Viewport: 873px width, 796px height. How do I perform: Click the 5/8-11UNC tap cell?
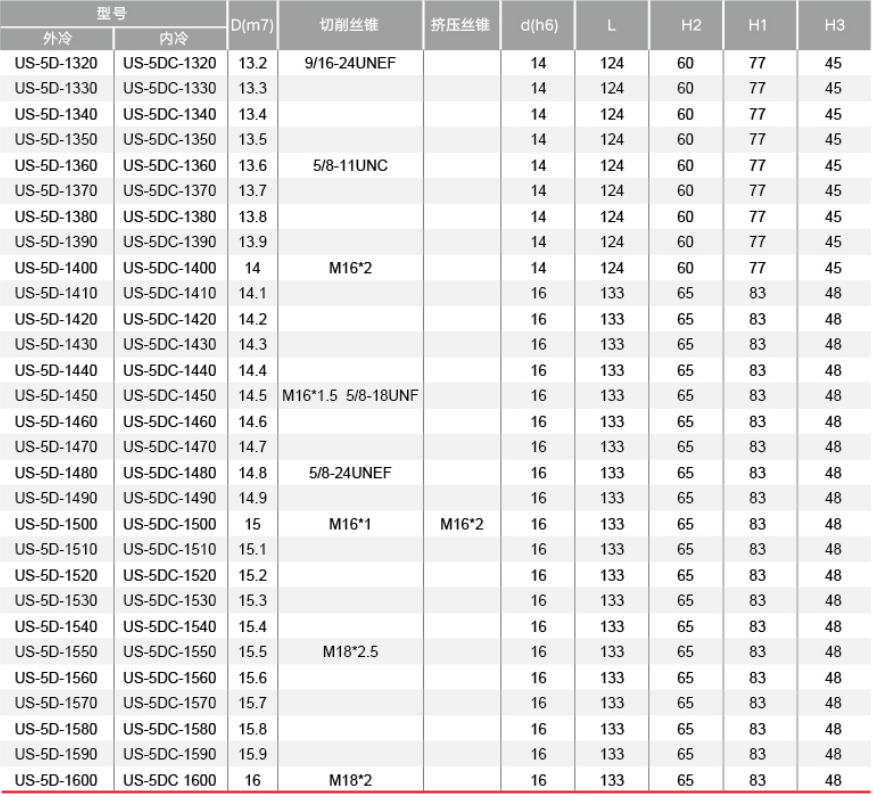pos(348,166)
